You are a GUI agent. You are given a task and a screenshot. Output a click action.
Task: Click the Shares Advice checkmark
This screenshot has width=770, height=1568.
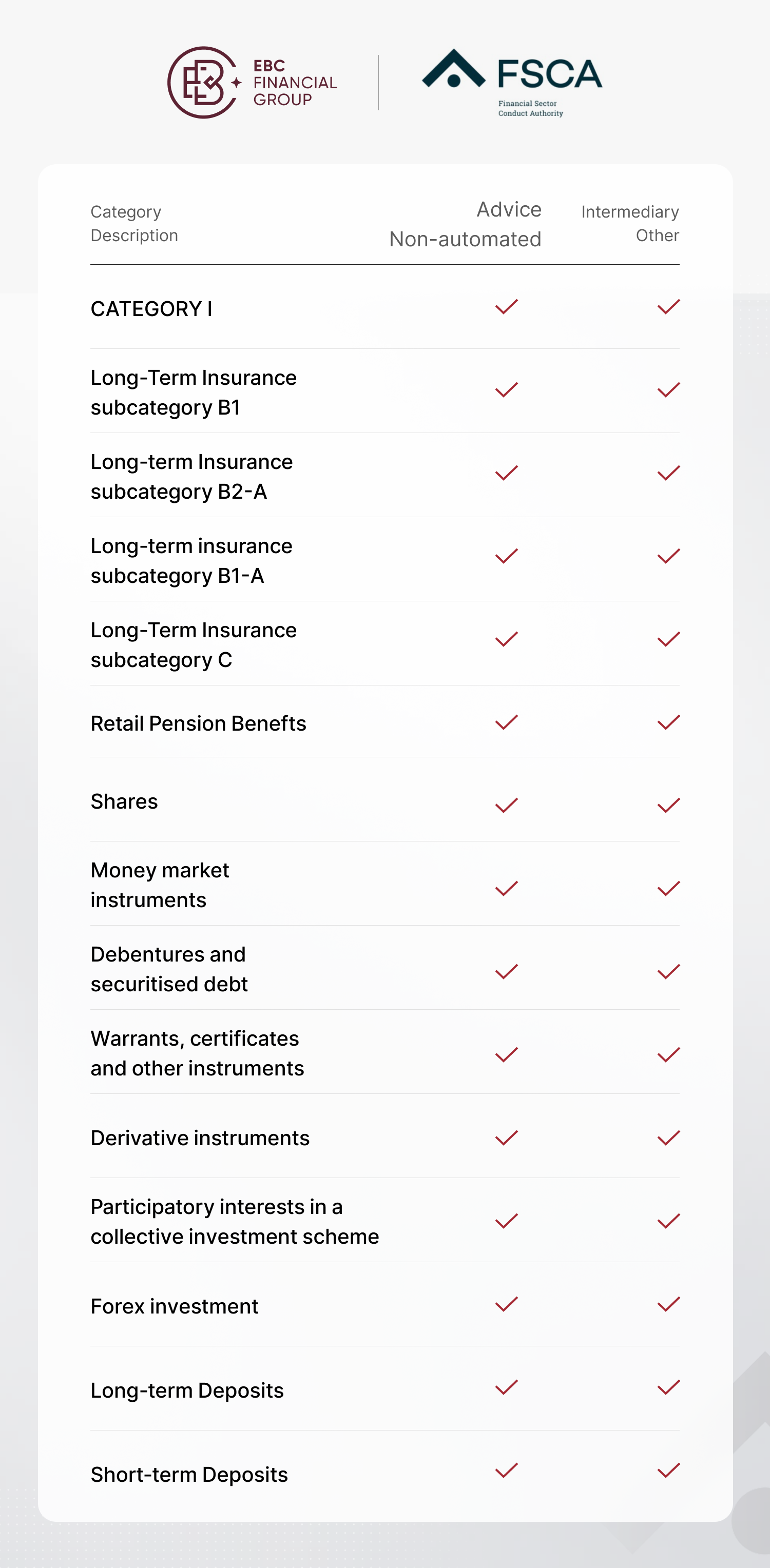(x=506, y=806)
